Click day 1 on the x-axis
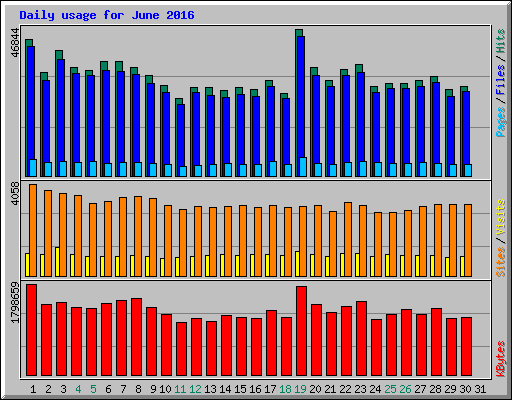Image resolution: width=512 pixels, height=400 pixels. [33, 389]
